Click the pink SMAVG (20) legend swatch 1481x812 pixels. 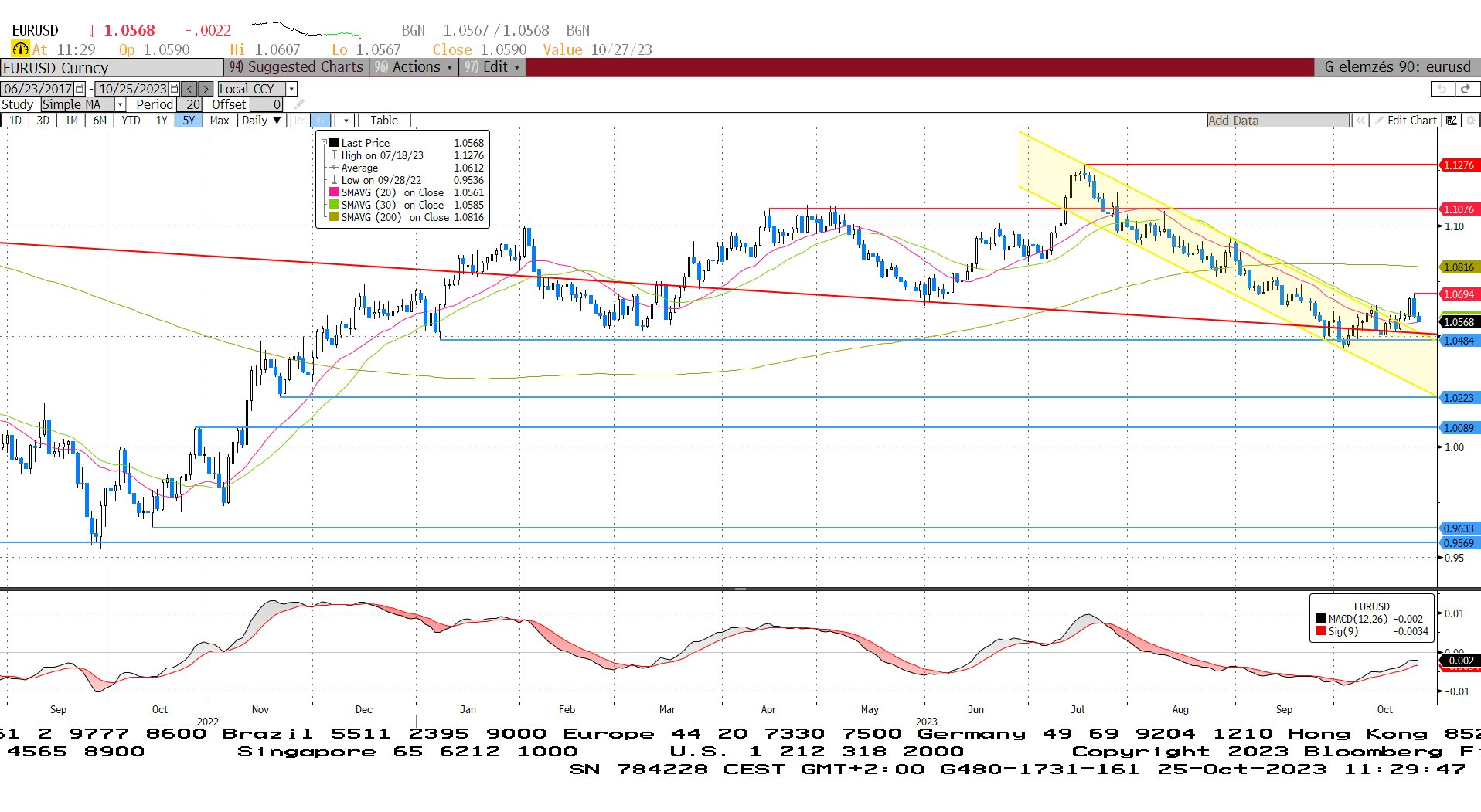click(334, 192)
